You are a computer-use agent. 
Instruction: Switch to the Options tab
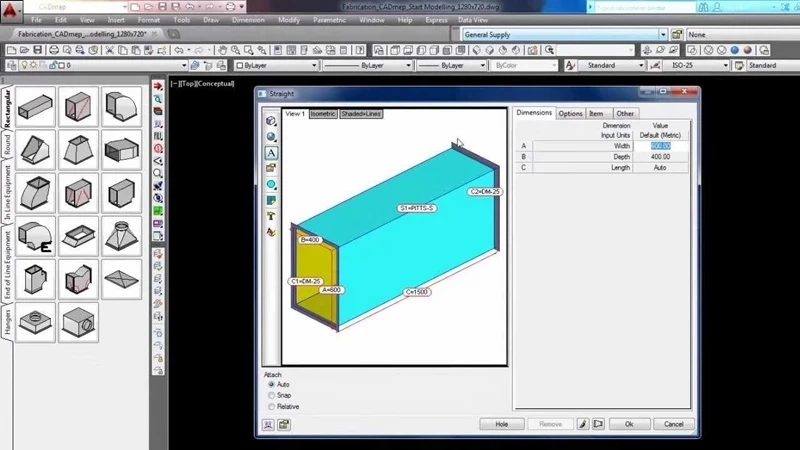click(x=570, y=114)
